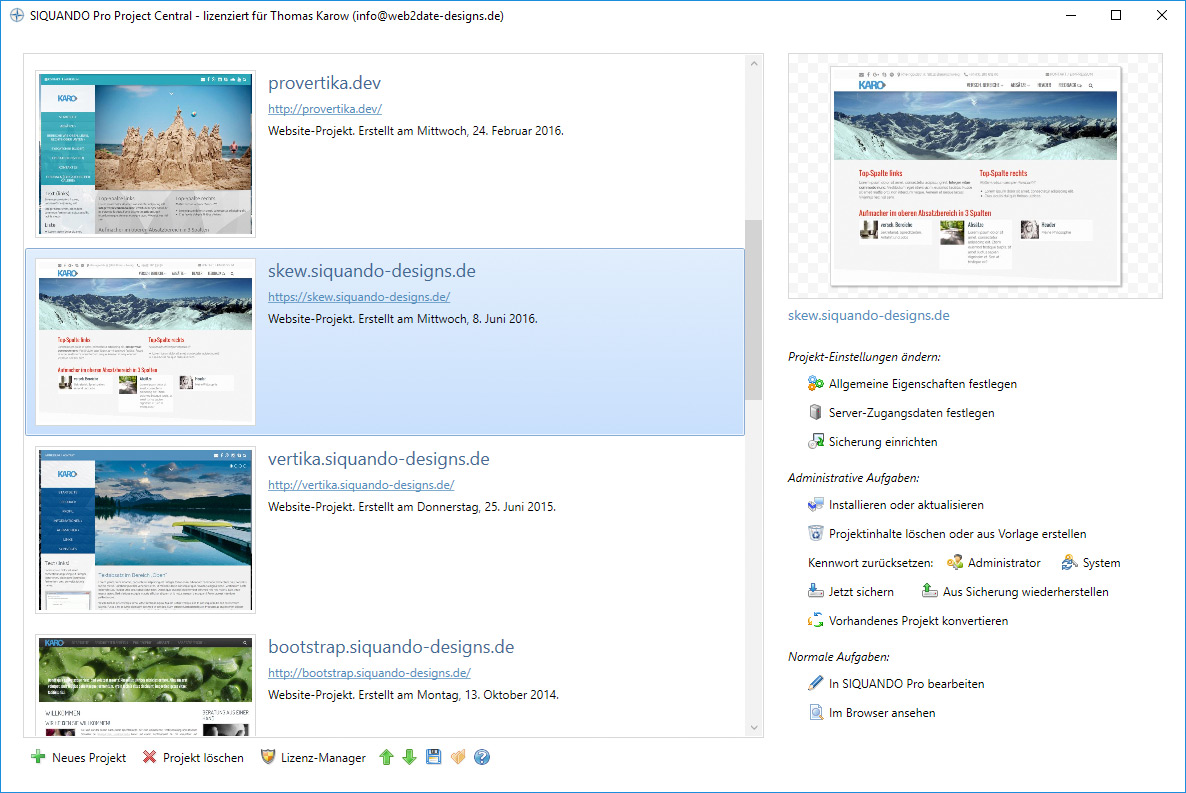Click the blue help question mark icon
Screen dimensions: 1186x793
[x=482, y=758]
